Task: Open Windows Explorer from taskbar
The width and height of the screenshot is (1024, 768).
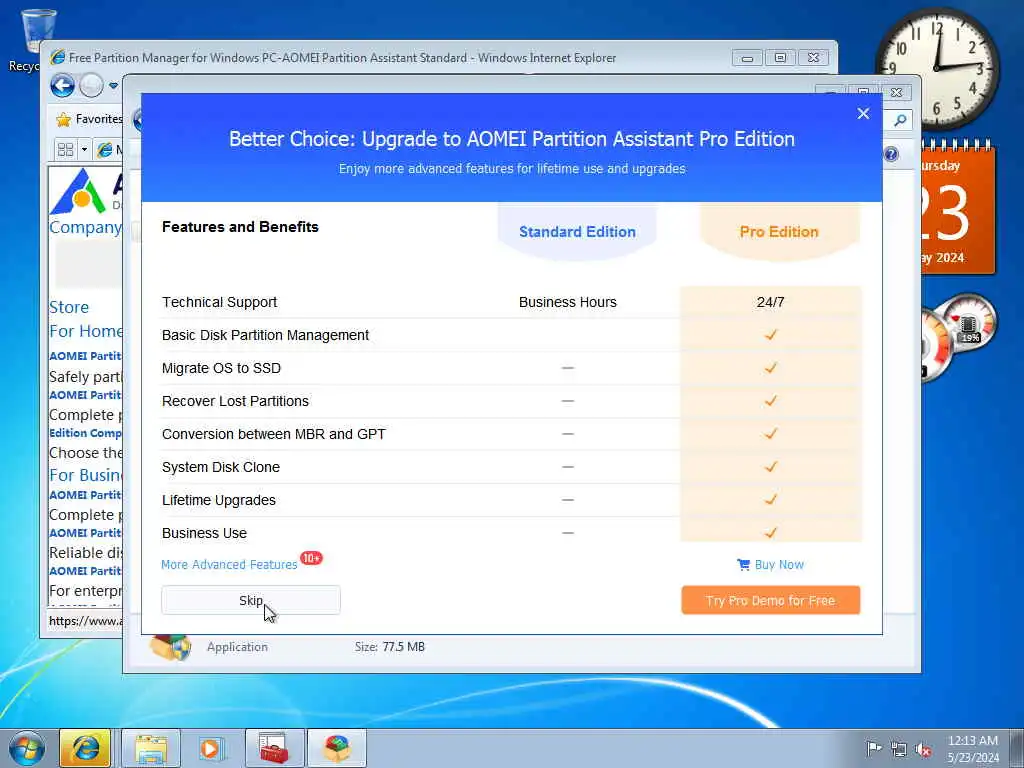Action: [x=151, y=748]
